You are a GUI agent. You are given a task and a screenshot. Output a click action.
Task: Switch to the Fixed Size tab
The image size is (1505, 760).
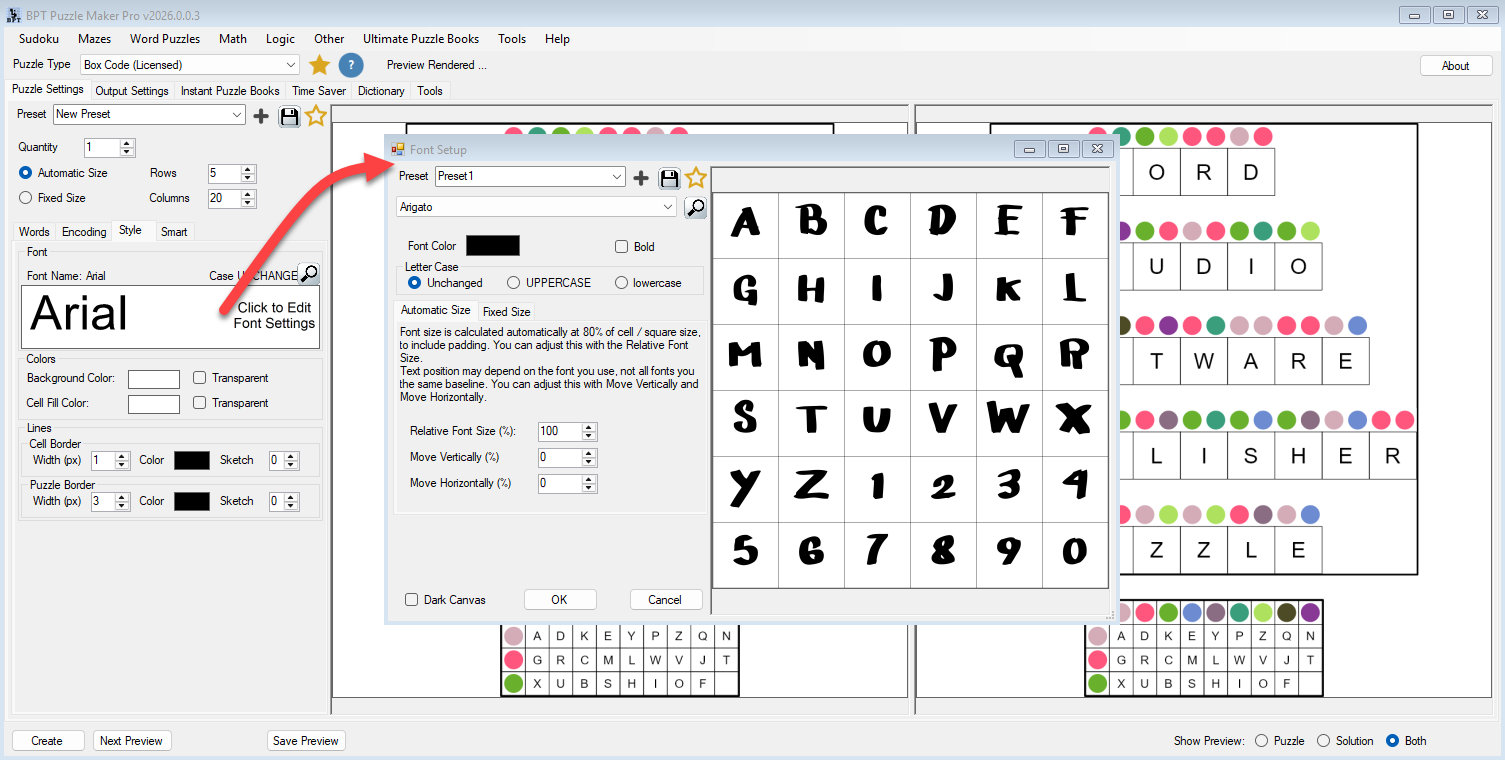[506, 311]
